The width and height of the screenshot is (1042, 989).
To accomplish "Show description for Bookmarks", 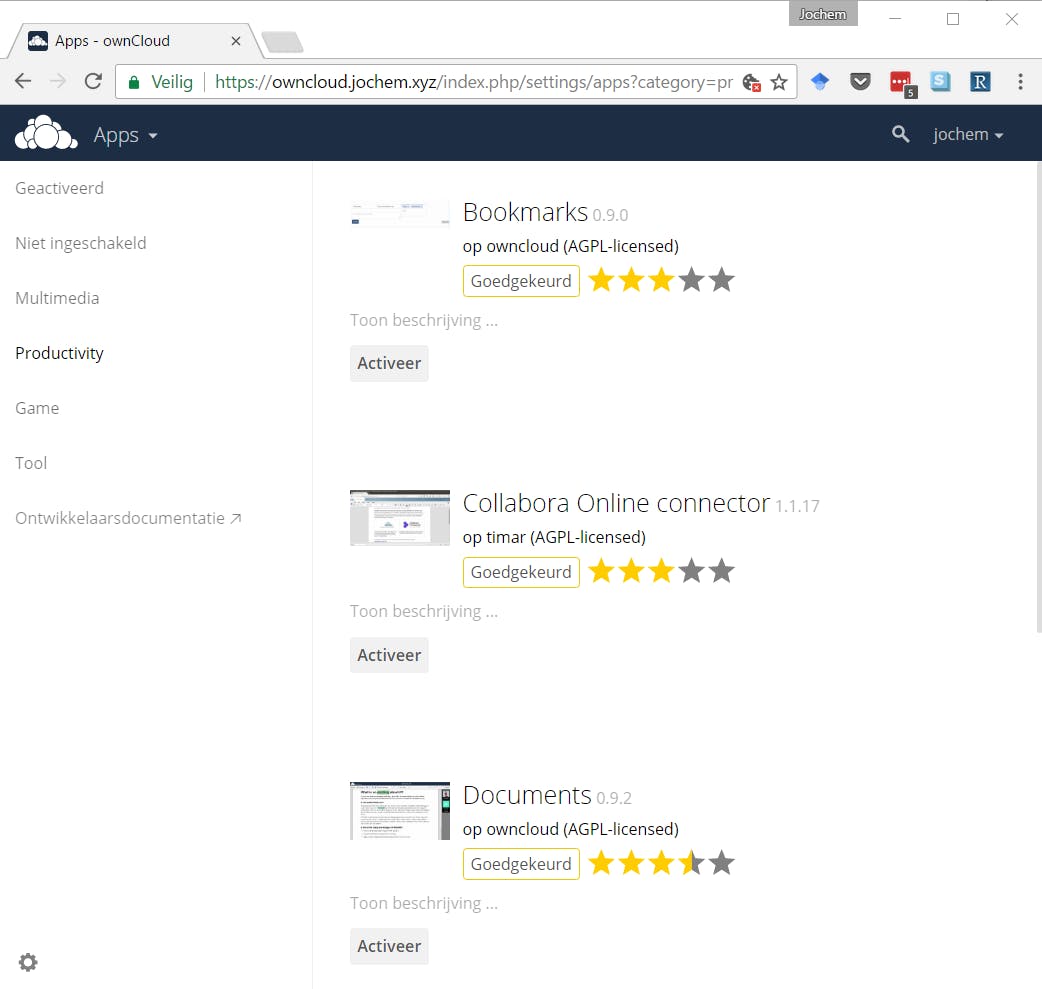I will pyautogui.click(x=424, y=320).
